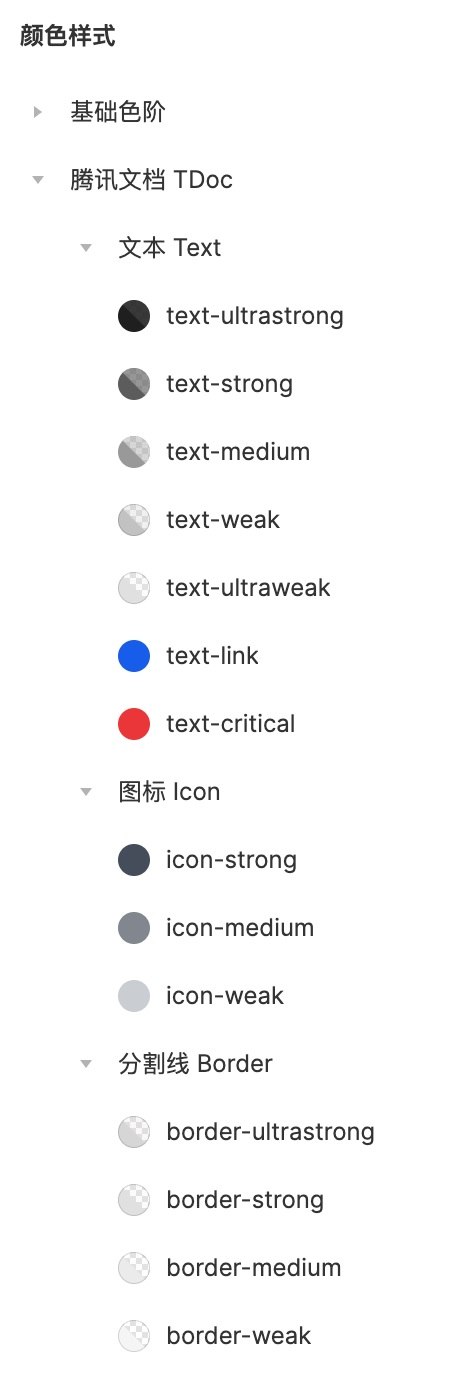Screen dimensions: 456x1373
Task: Choose the border-strong style entry
Action: (245, 1200)
